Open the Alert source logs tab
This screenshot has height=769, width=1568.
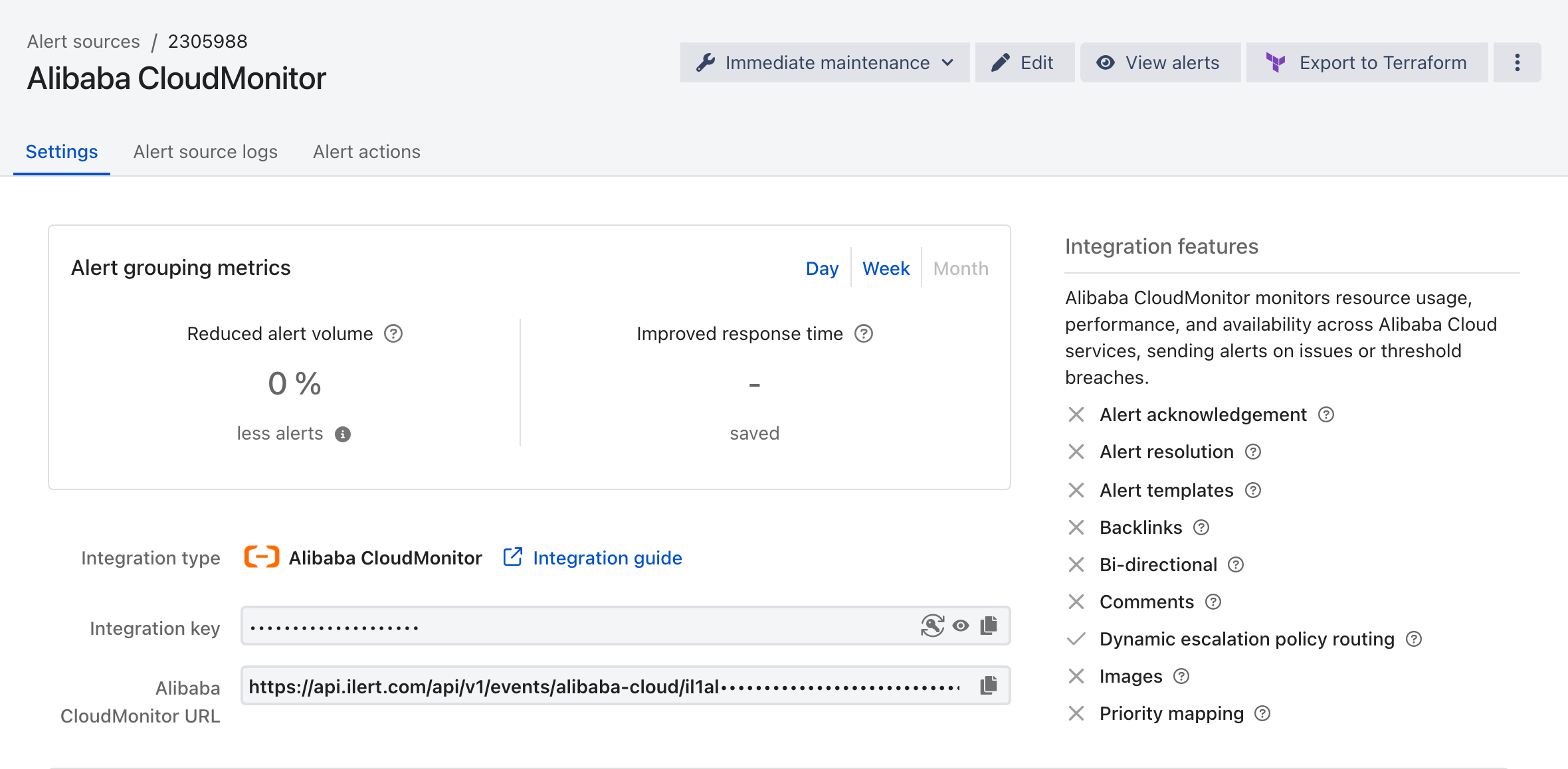tap(205, 152)
